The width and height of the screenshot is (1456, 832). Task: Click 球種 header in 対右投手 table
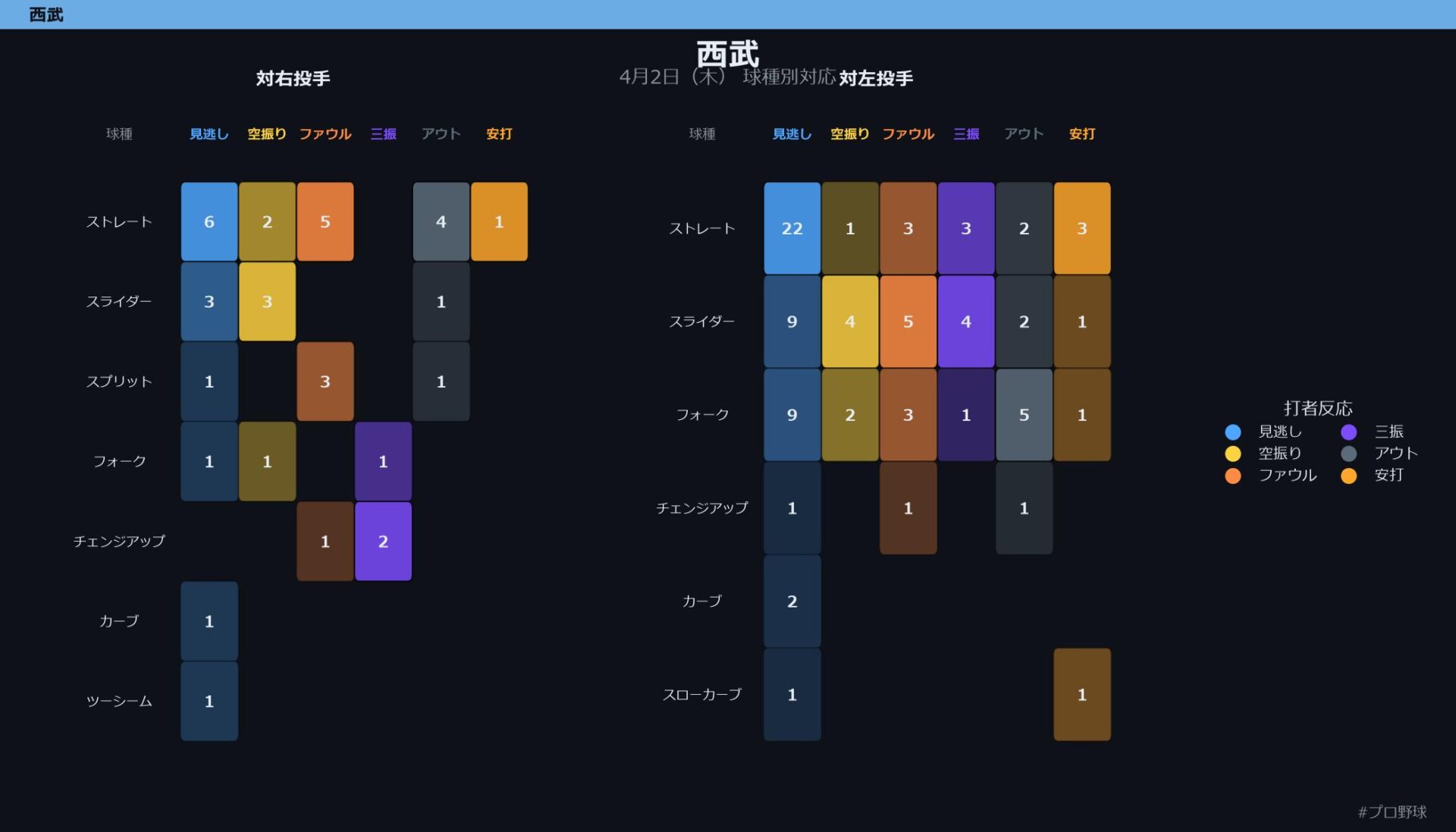click(119, 133)
